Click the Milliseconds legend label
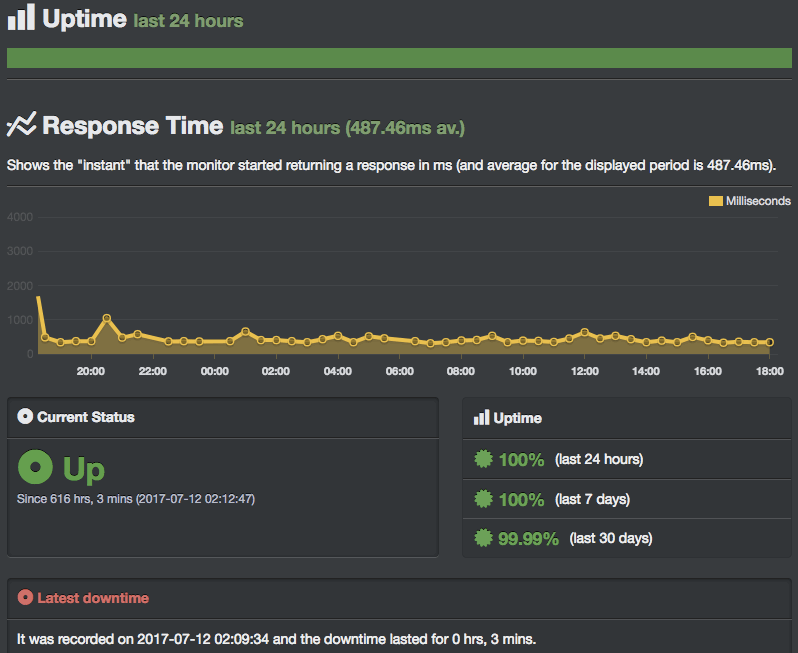798x653 pixels. coord(758,201)
